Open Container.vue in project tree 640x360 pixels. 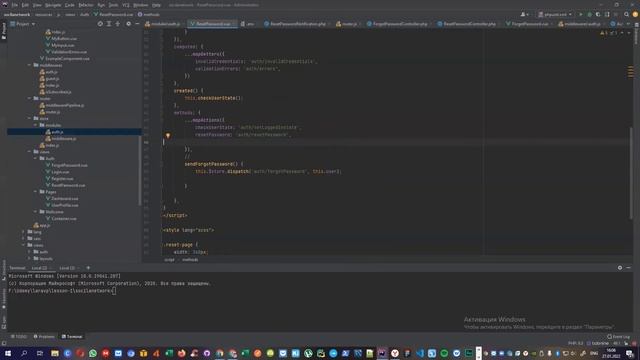coord(61,219)
